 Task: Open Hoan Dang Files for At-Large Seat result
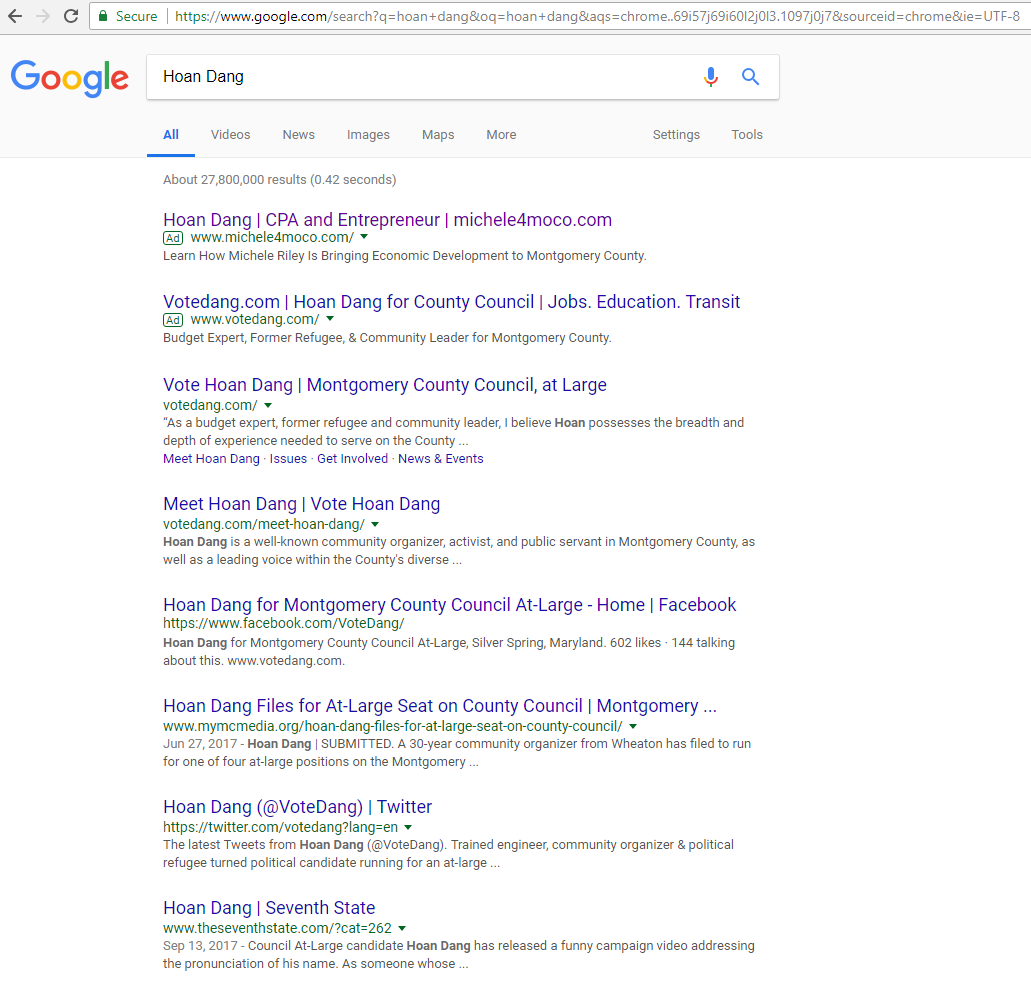pyautogui.click(x=440, y=706)
